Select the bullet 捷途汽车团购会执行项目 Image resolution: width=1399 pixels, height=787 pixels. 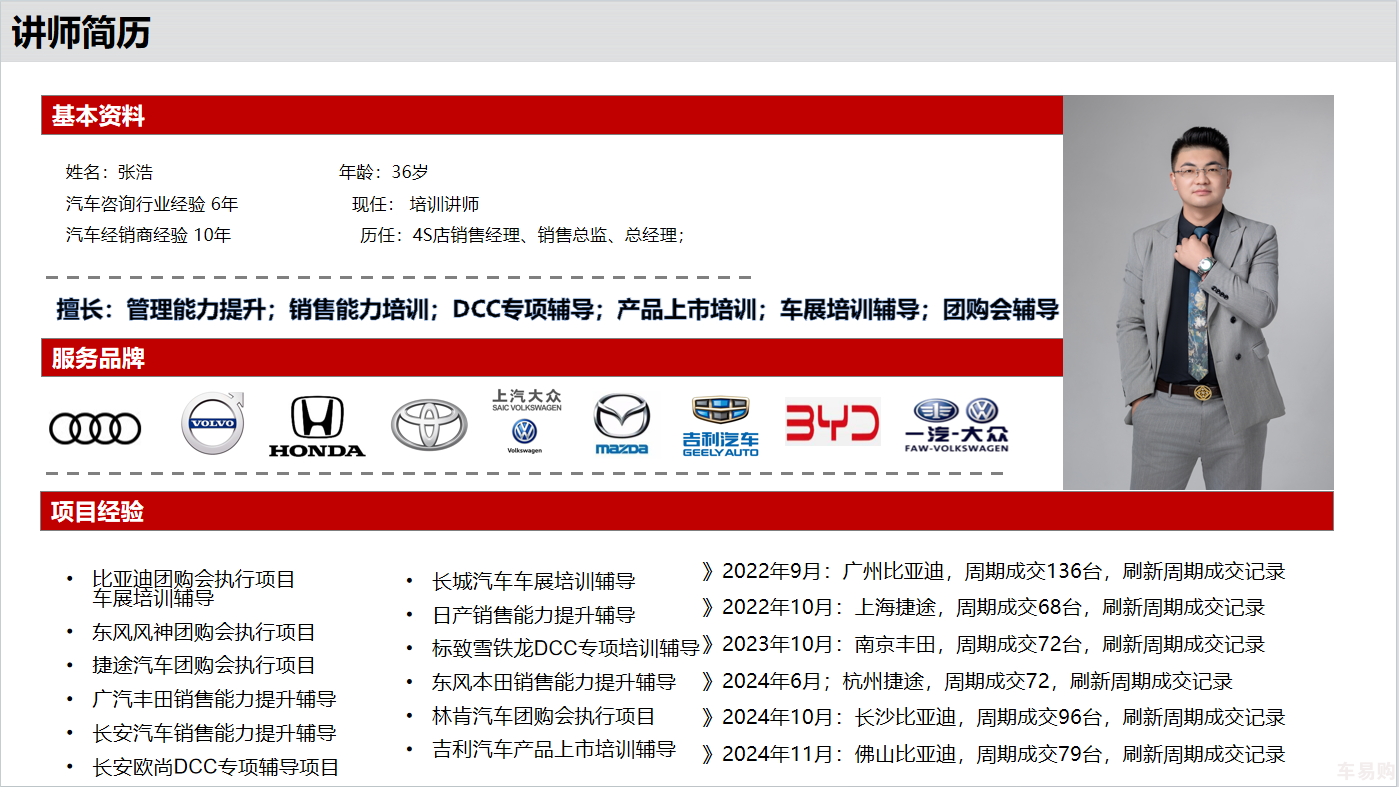pos(204,665)
